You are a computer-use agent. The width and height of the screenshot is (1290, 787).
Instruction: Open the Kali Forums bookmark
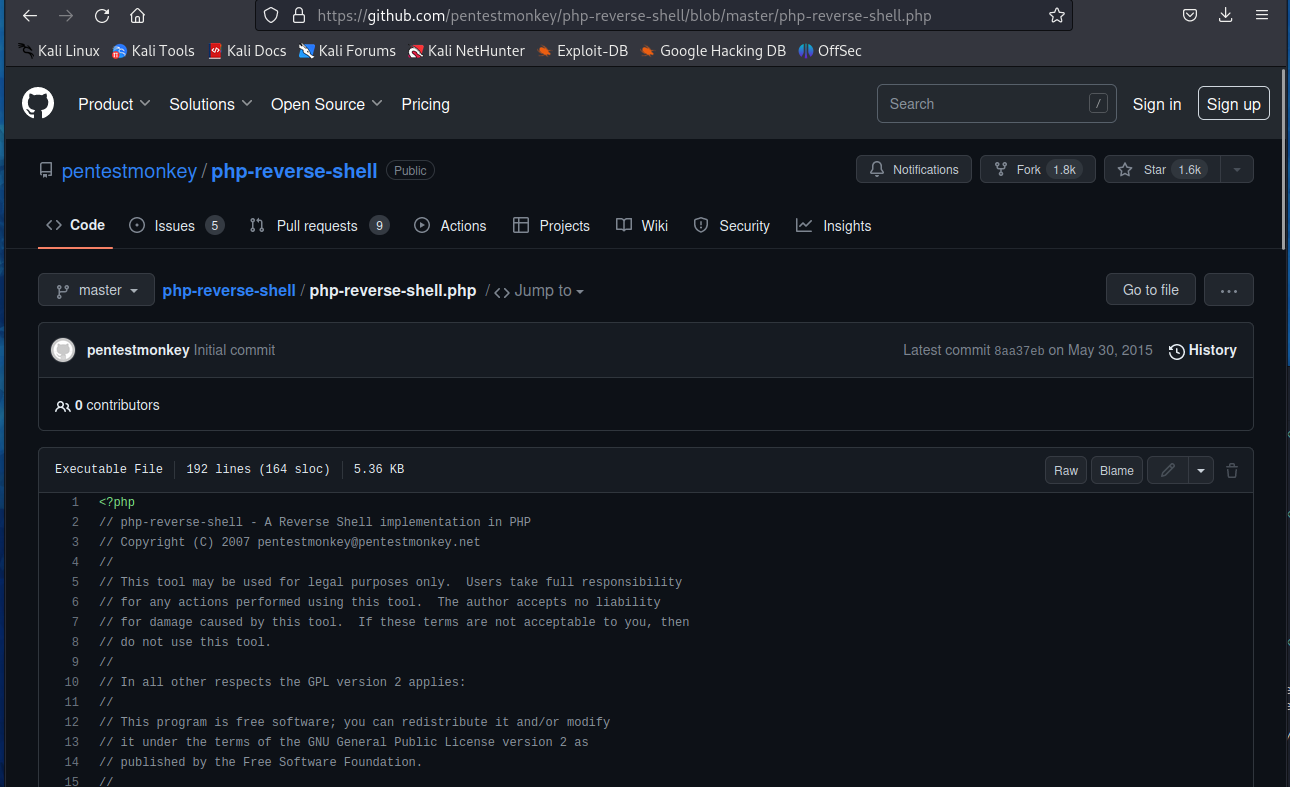(347, 51)
